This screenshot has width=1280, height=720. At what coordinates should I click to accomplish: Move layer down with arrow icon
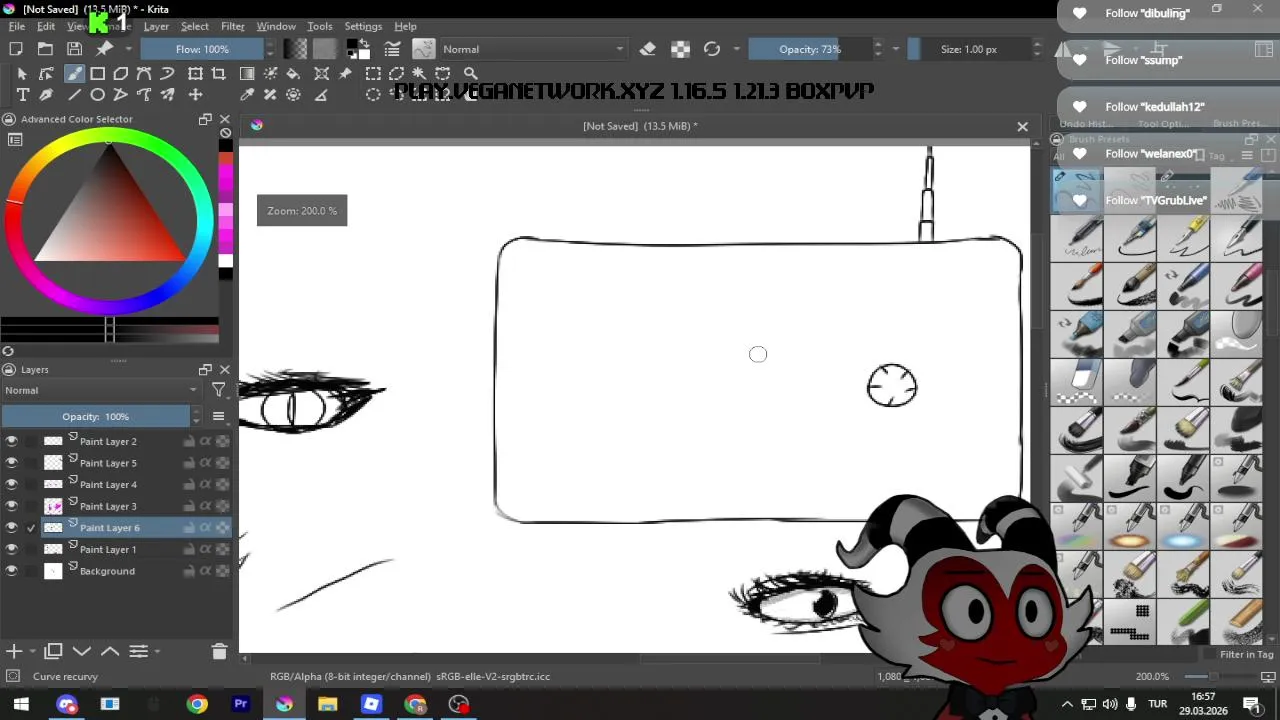pyautogui.click(x=82, y=651)
